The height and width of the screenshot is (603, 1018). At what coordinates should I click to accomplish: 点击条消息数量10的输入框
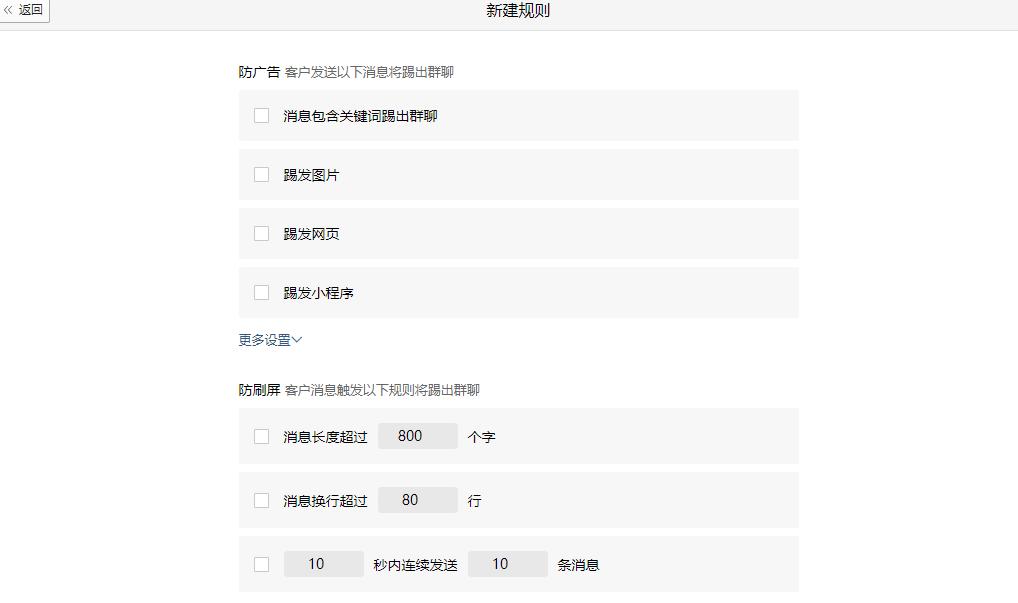(x=507, y=564)
